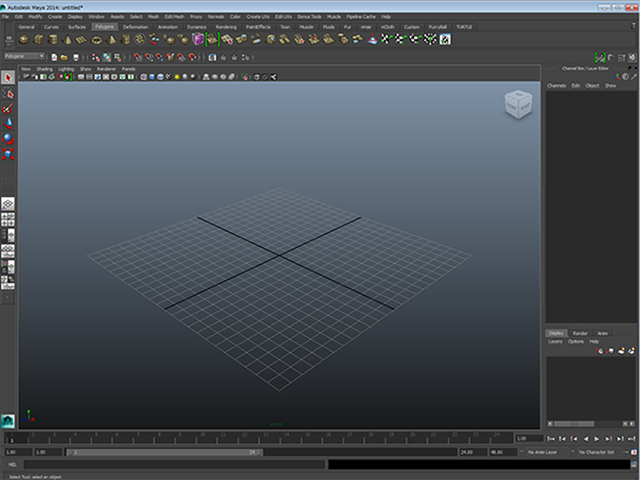Toggle the viewport grid display icon
The height and width of the screenshot is (480, 640).
click(x=81, y=77)
